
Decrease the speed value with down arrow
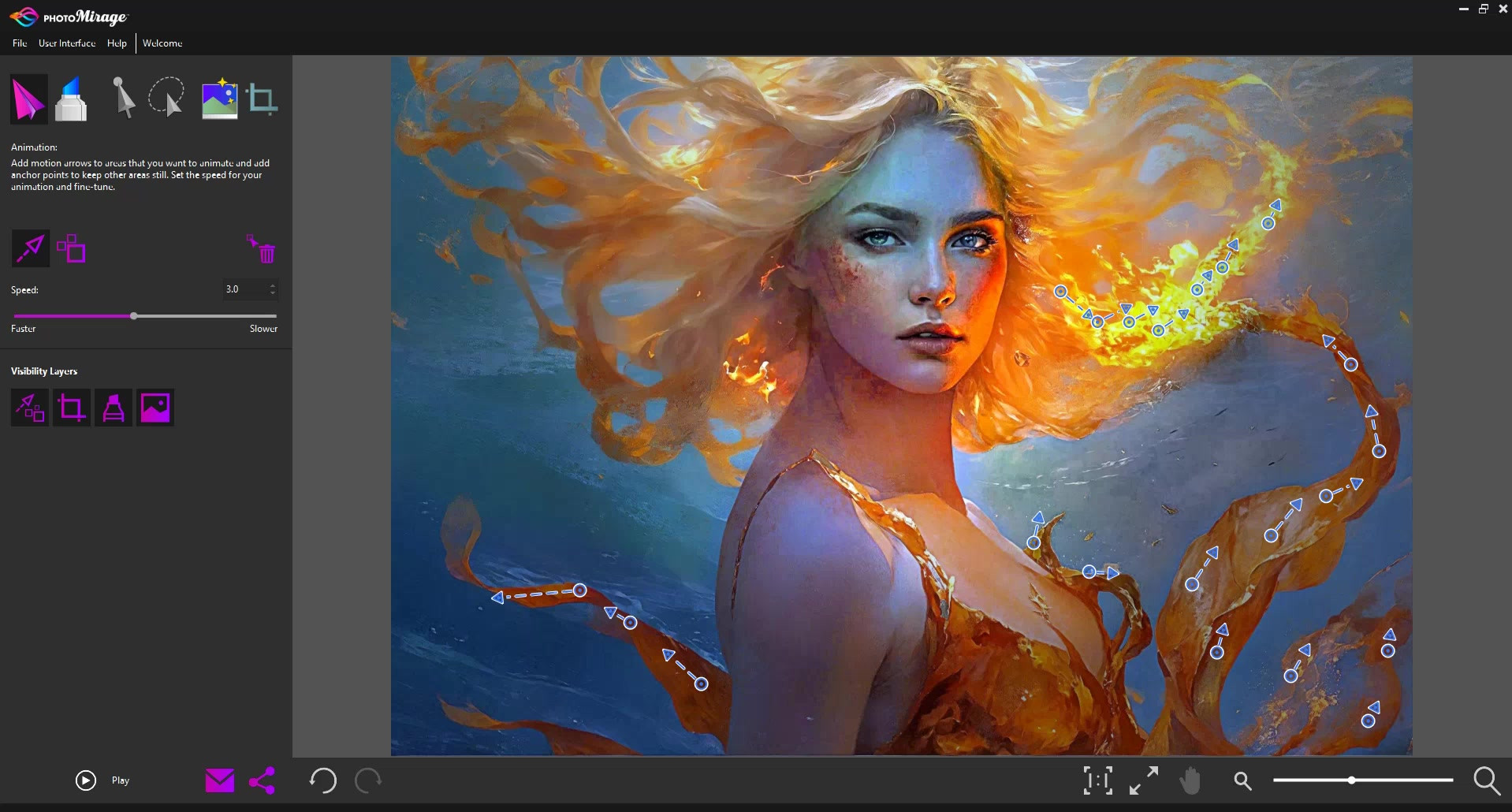tap(273, 293)
